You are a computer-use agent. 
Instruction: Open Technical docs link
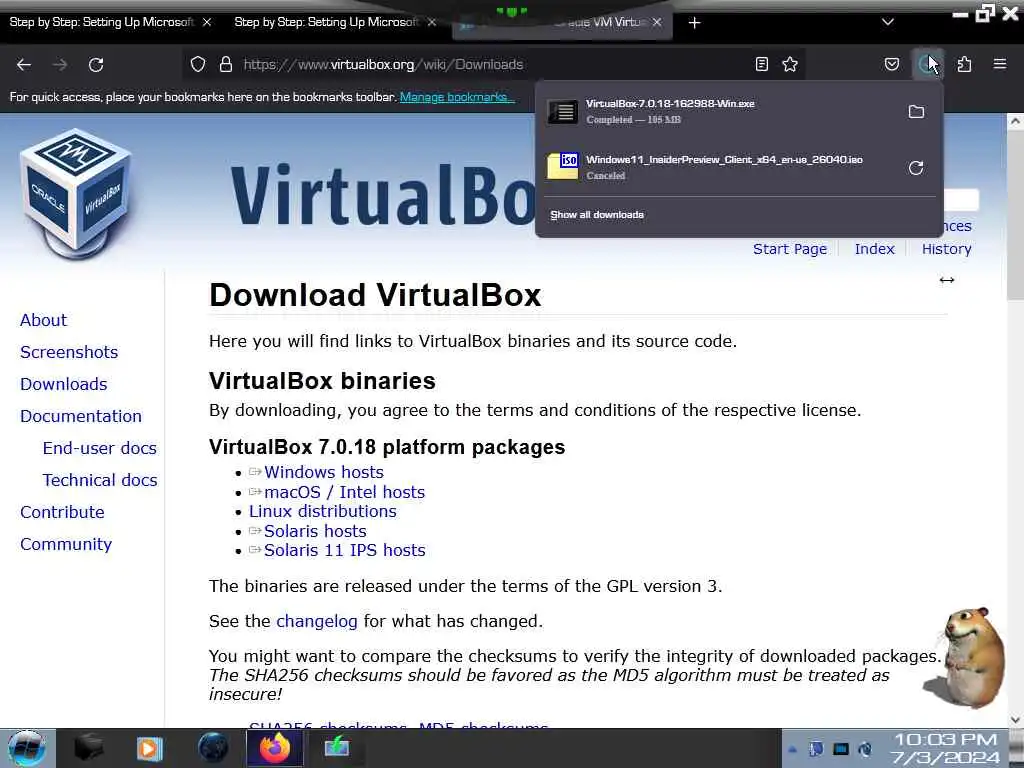pos(100,480)
